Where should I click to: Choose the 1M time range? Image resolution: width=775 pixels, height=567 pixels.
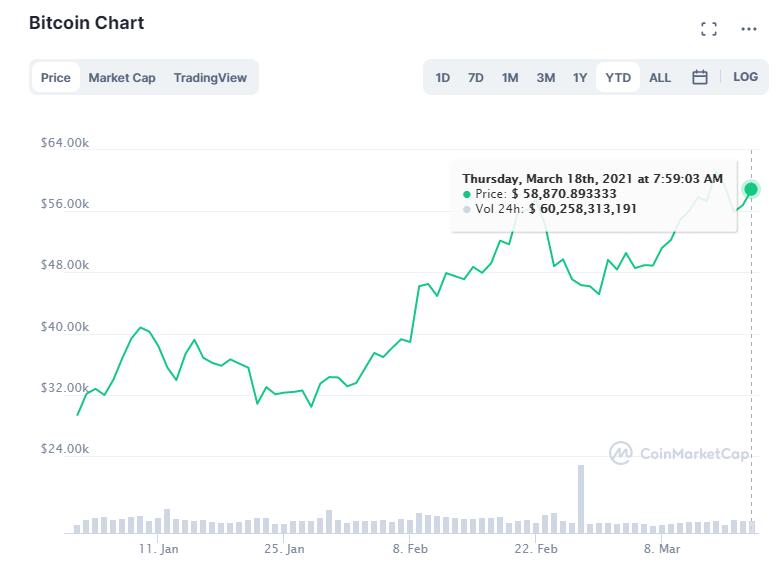(x=510, y=77)
